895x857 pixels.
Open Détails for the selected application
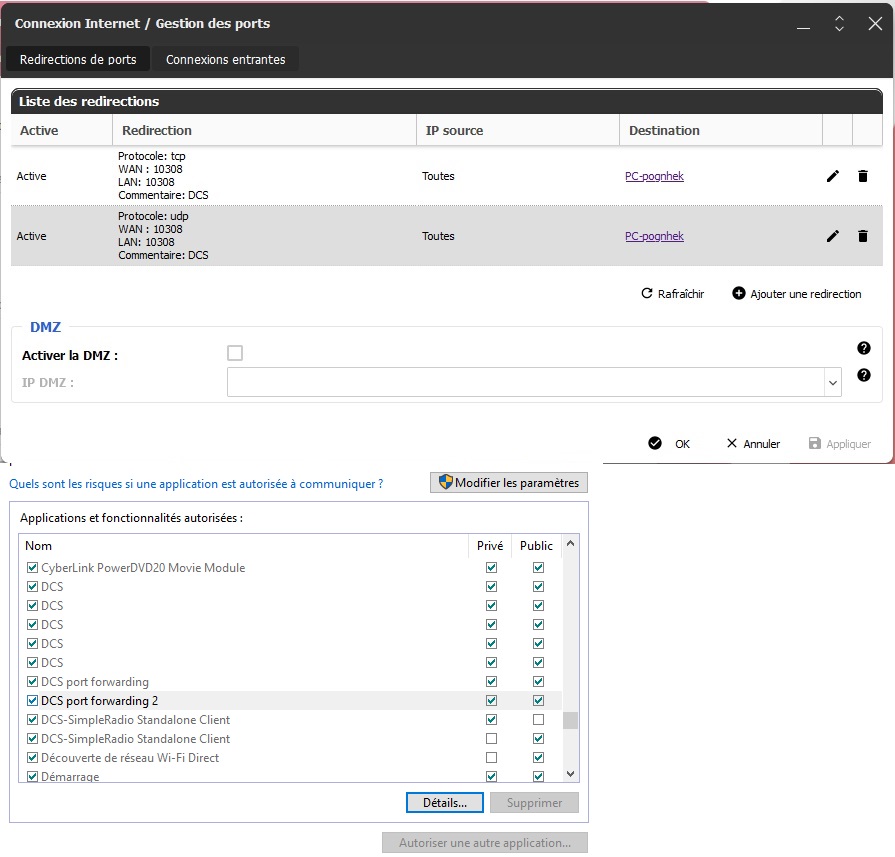[x=445, y=802]
